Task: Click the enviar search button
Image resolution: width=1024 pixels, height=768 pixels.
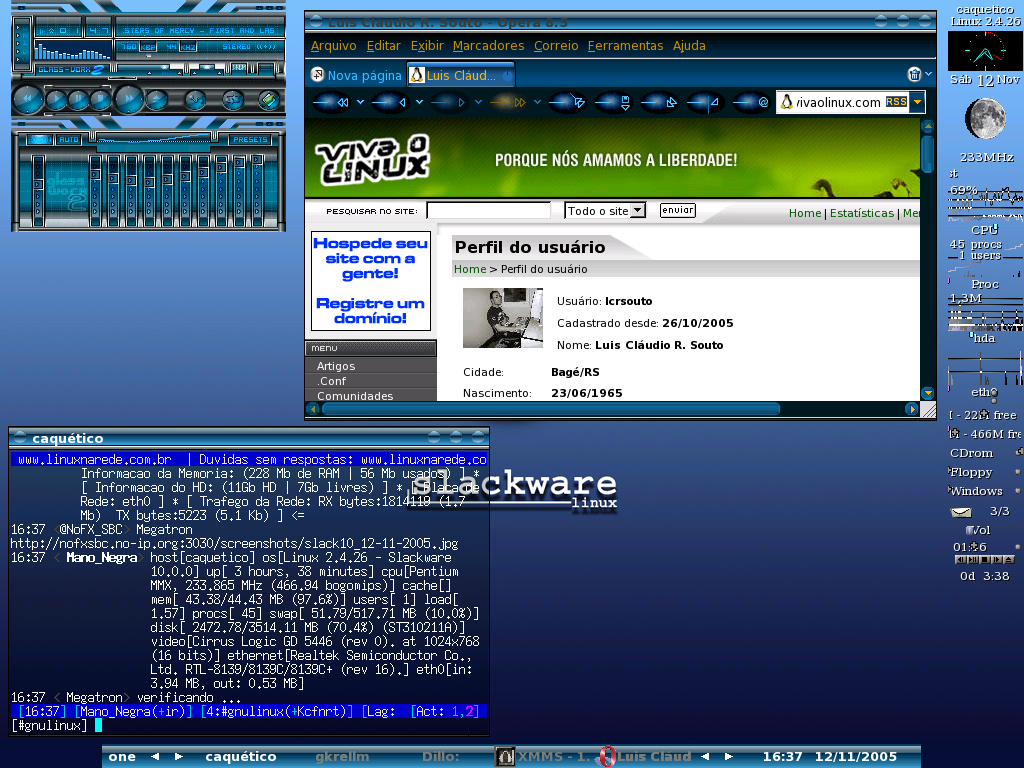Action: (x=677, y=210)
